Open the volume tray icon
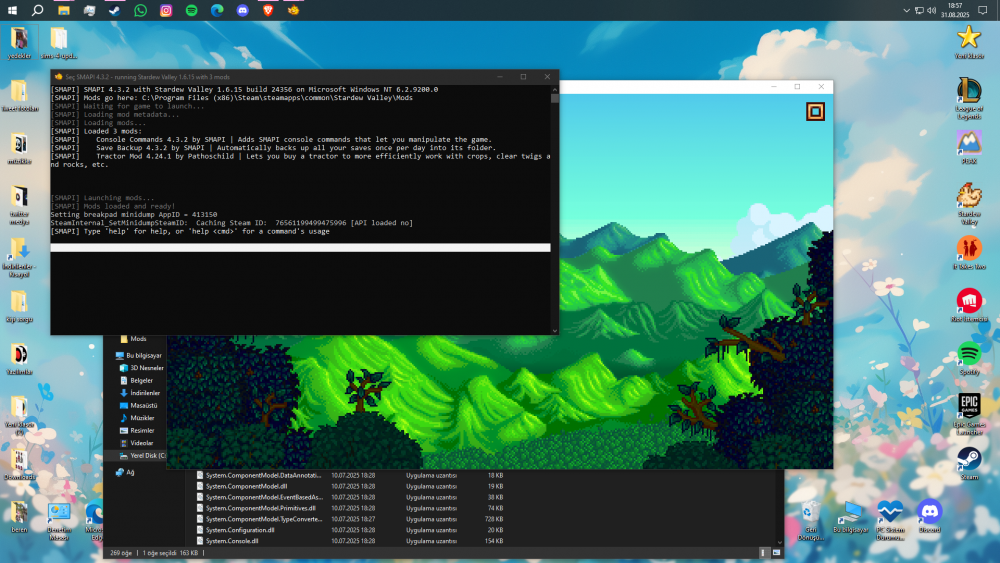Viewport: 1000px width, 563px height. tap(931, 10)
